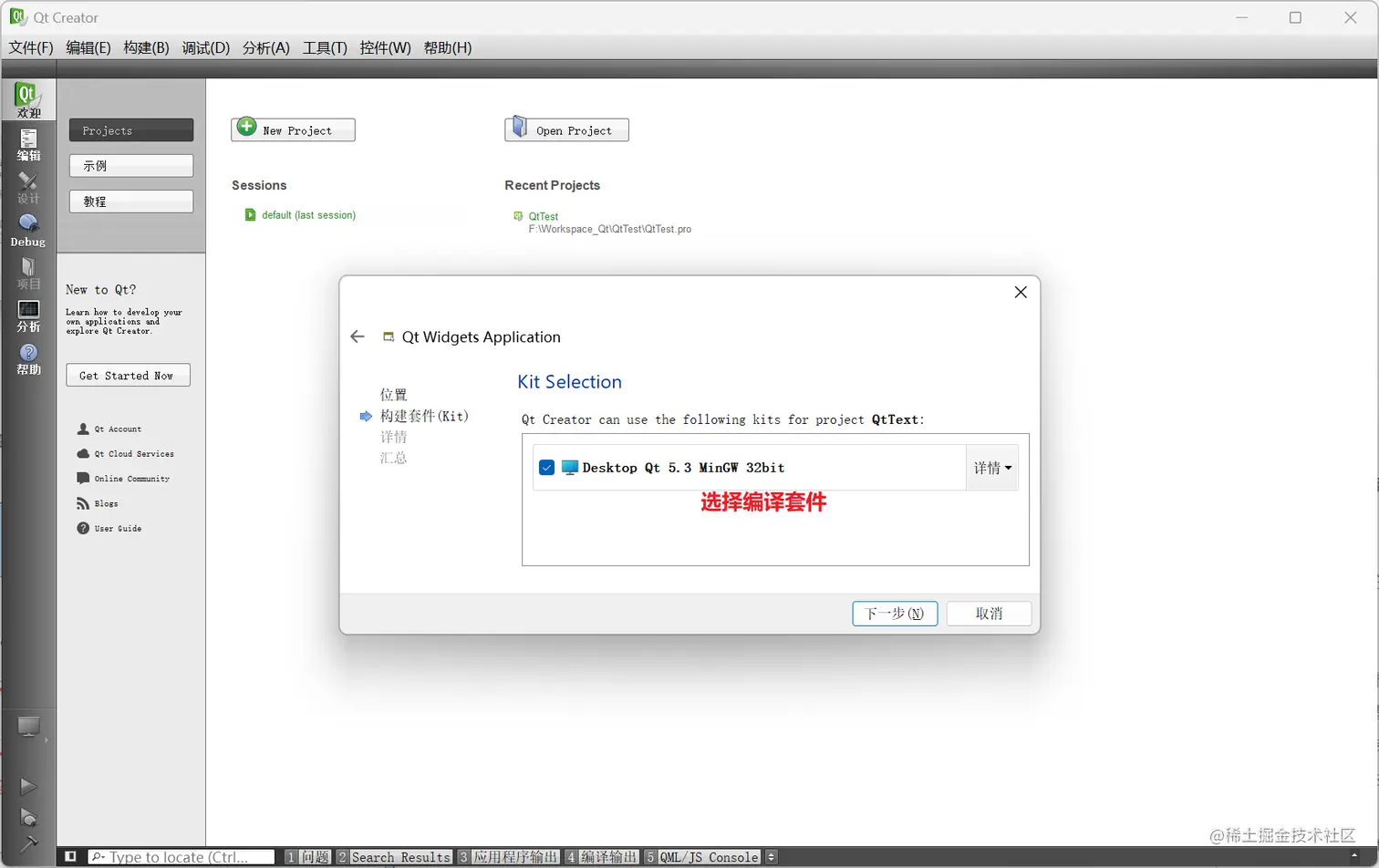Open the 分析 Analyze mode
This screenshot has width=1379, height=868.
point(28,315)
